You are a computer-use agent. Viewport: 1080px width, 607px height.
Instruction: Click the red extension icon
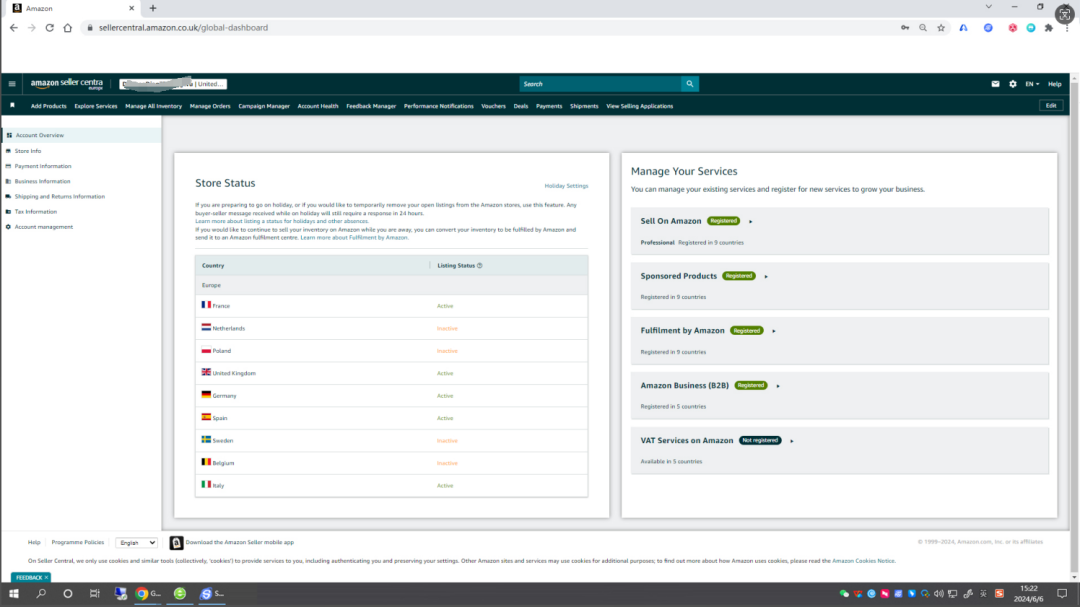pos(1012,28)
